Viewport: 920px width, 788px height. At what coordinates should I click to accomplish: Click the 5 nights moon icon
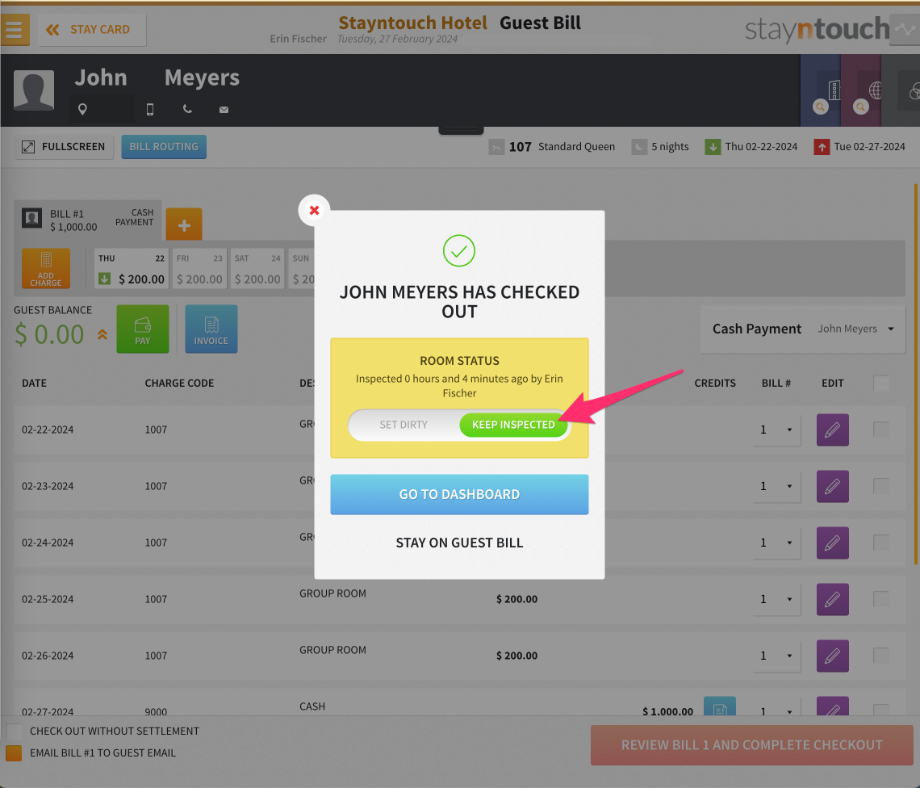(x=639, y=147)
